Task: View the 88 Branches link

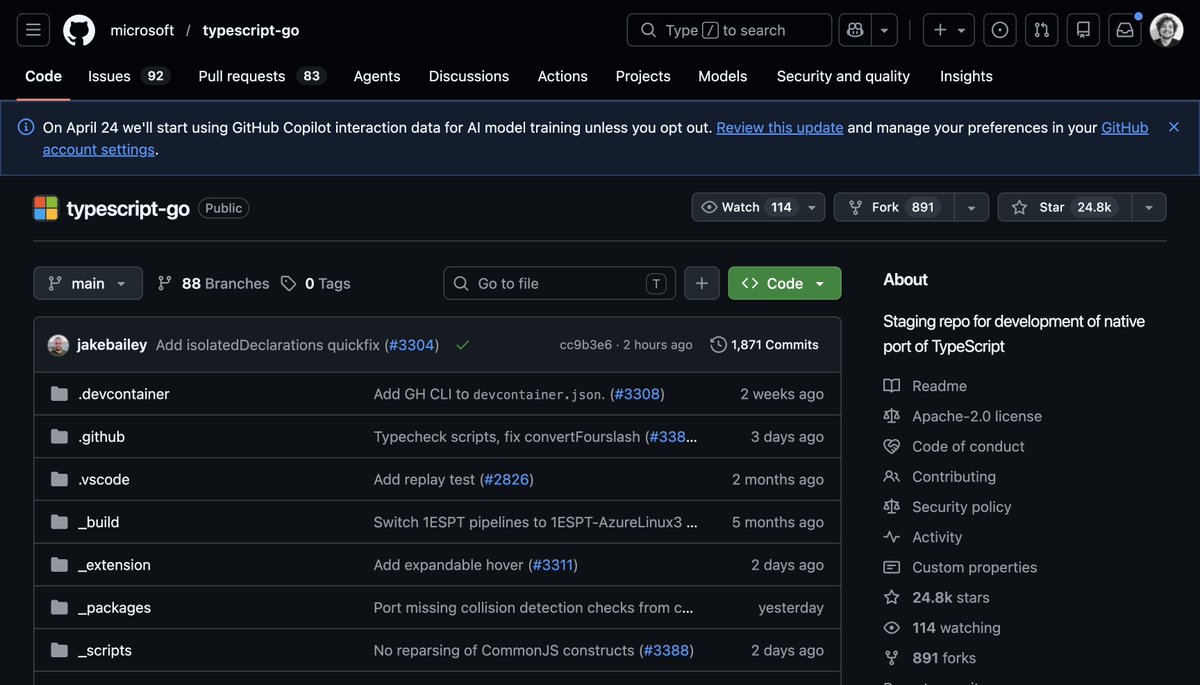Action: pyautogui.click(x=213, y=283)
